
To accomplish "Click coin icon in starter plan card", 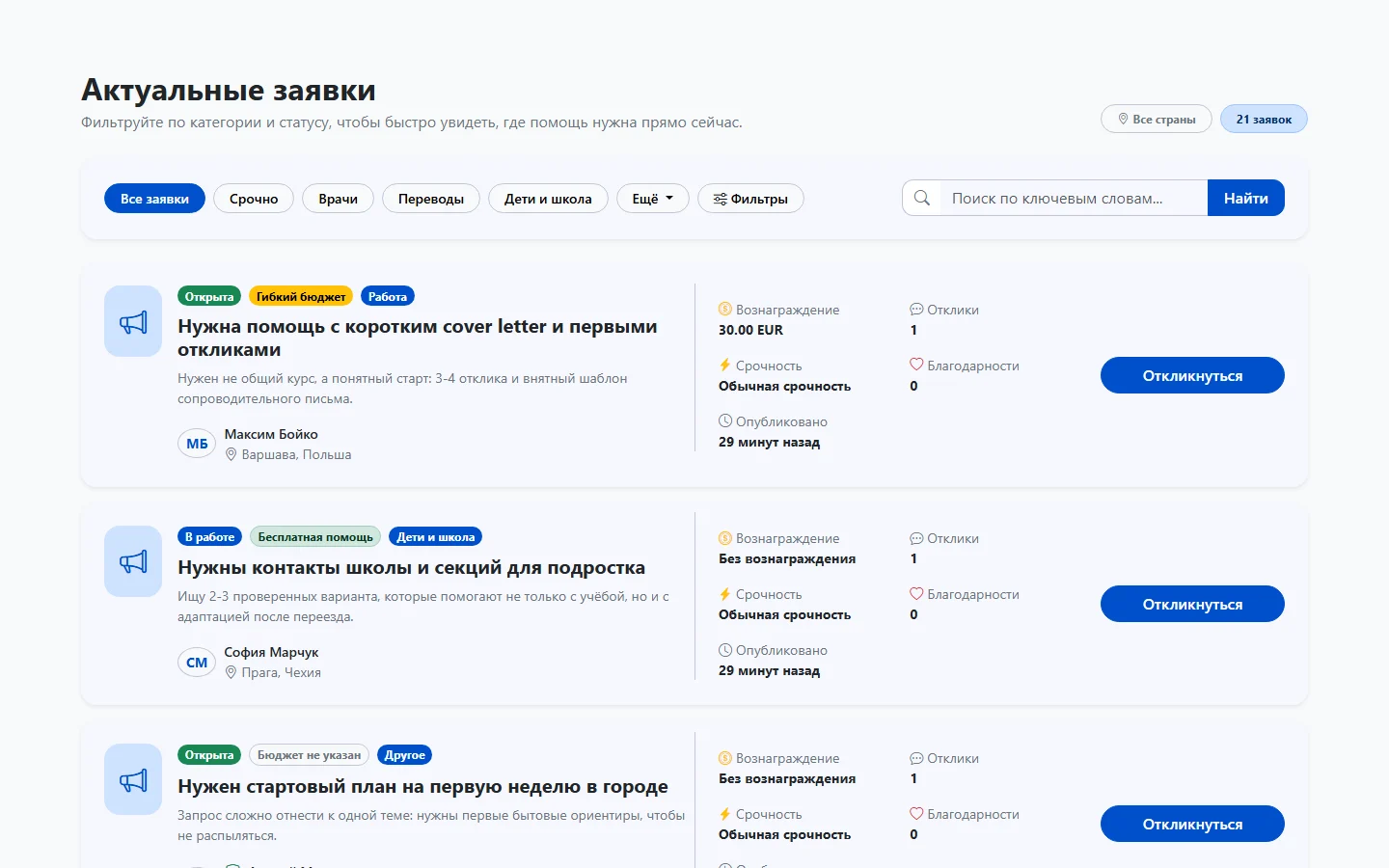I will (725, 758).
